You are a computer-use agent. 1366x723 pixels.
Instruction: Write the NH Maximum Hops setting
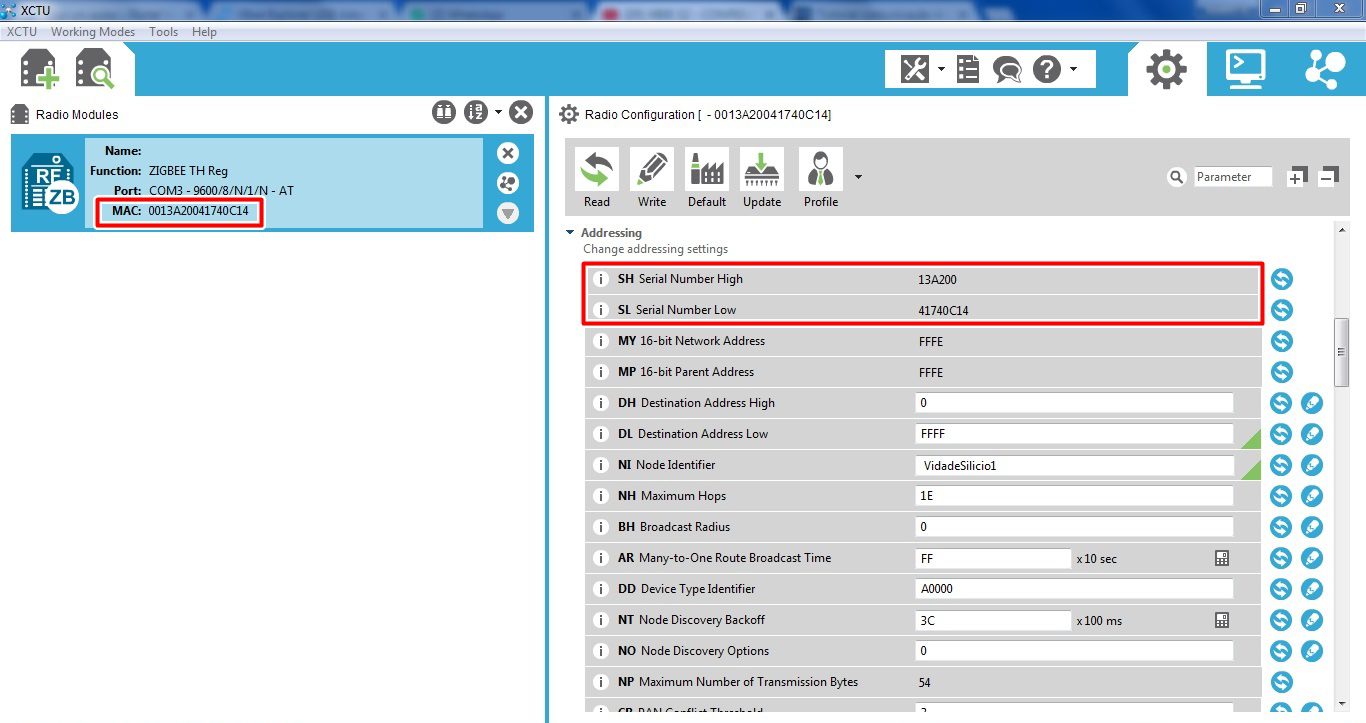[1312, 496]
